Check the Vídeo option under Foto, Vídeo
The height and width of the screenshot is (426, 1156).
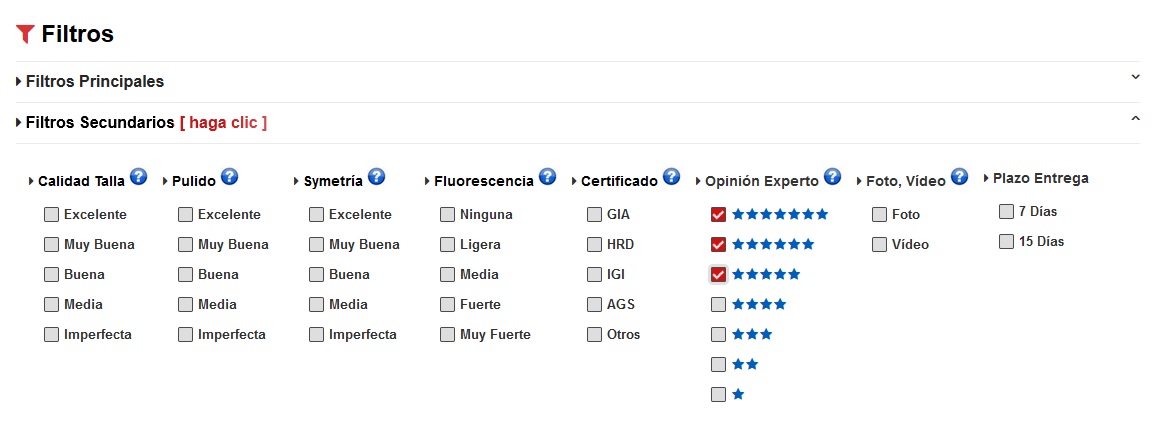[x=879, y=244]
